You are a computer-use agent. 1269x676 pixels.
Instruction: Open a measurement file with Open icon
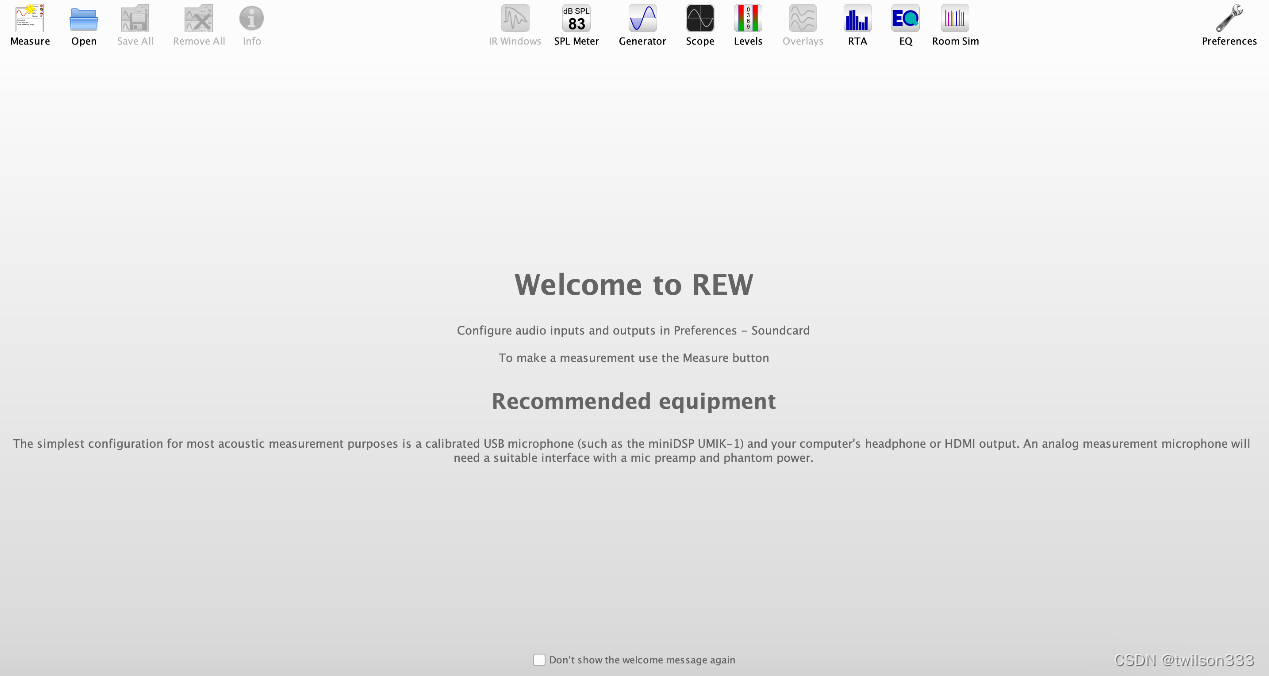(x=84, y=19)
